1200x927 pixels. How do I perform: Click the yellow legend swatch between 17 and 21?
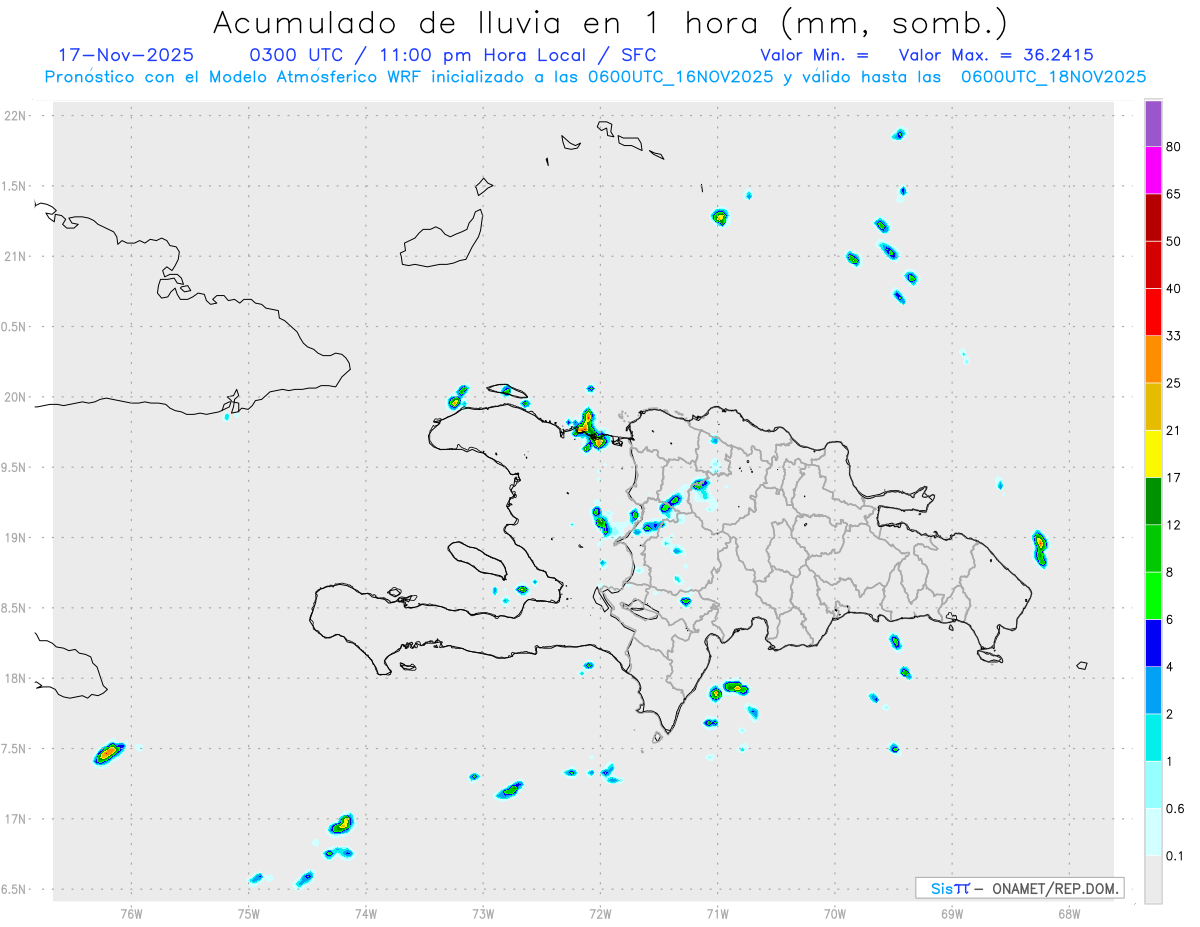point(1153,454)
